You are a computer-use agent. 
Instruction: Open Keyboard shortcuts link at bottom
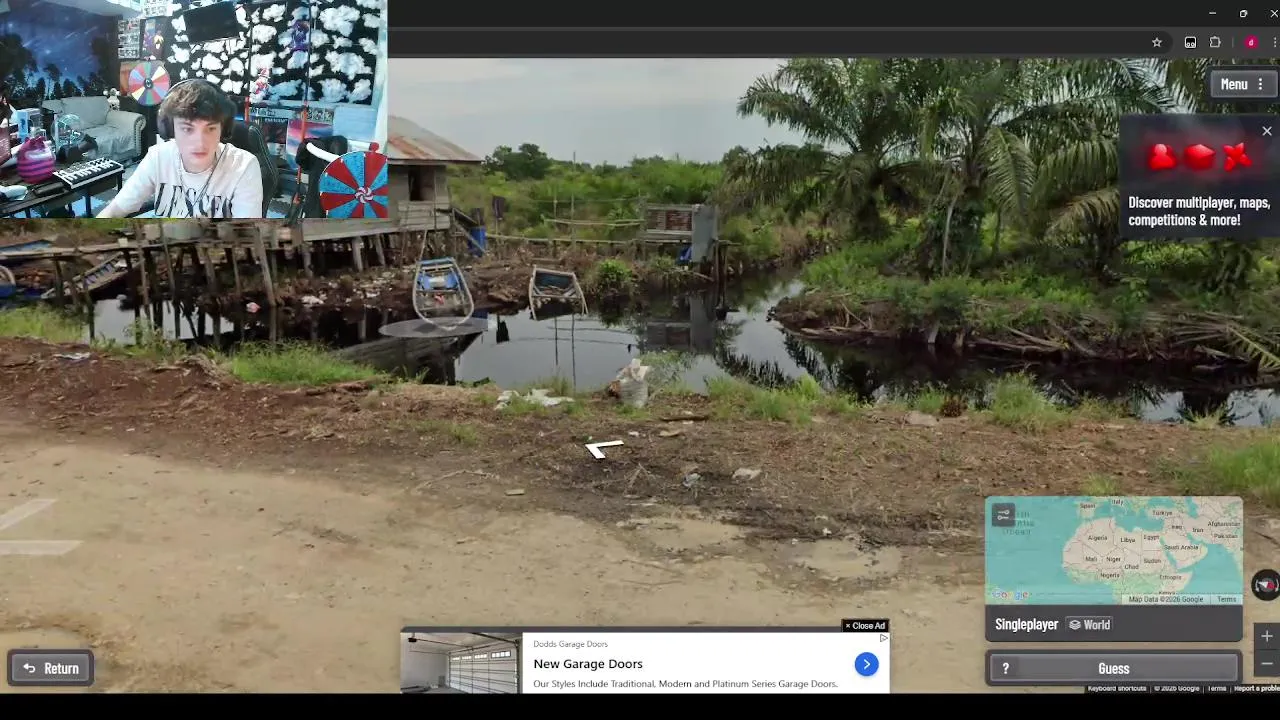pos(1117,688)
